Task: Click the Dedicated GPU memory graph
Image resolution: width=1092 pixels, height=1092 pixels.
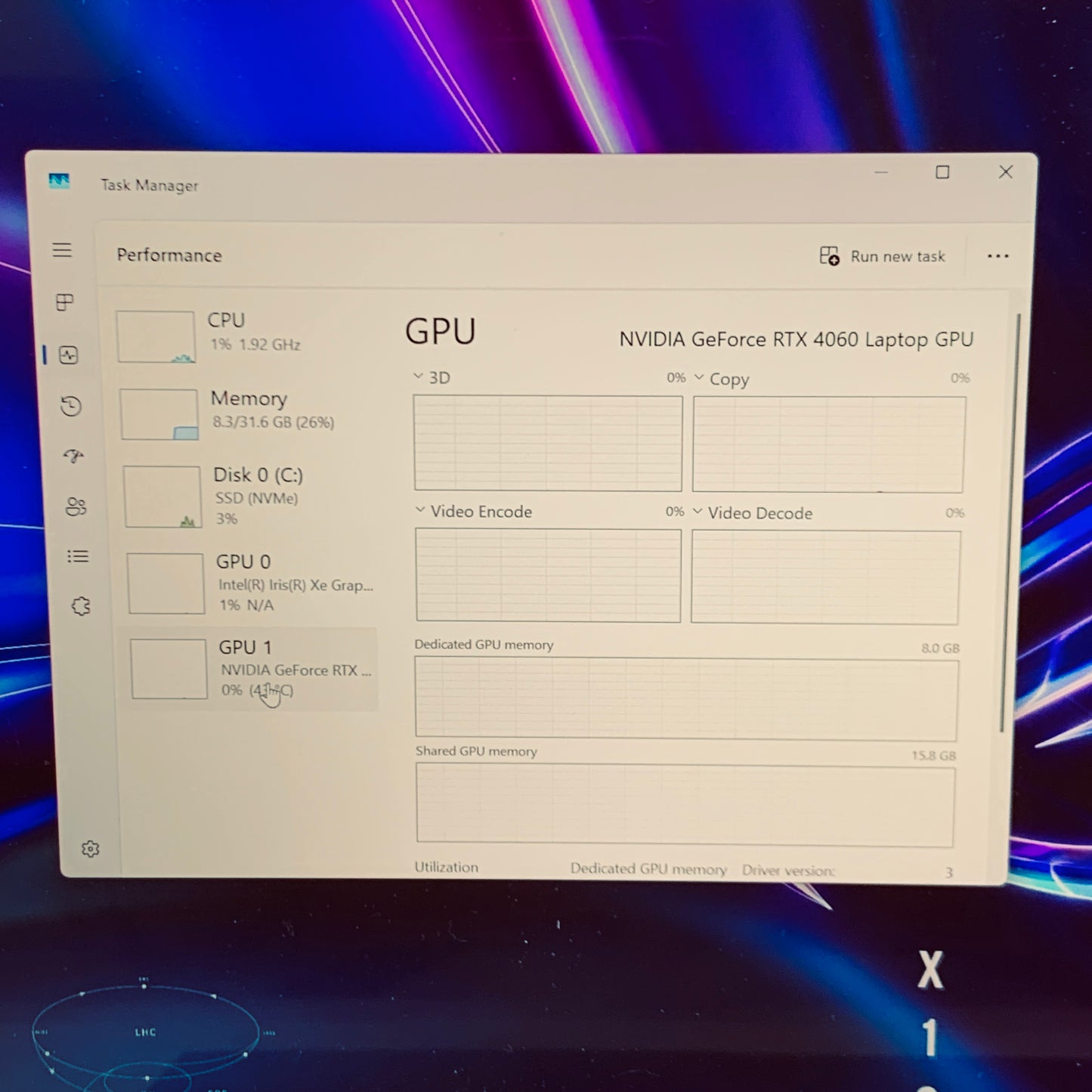Action: point(686,700)
